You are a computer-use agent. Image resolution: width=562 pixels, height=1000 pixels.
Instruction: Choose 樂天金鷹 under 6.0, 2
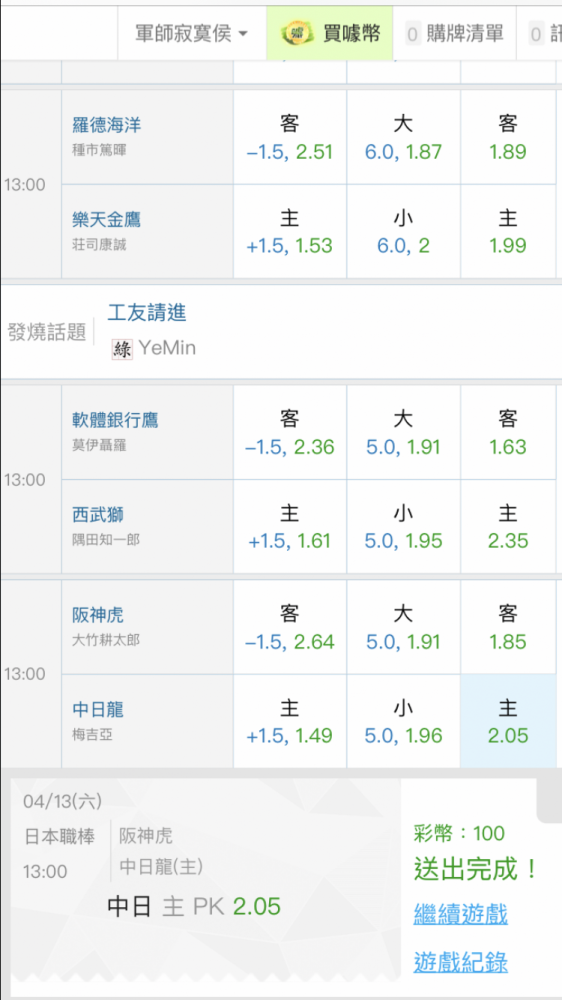[403, 232]
